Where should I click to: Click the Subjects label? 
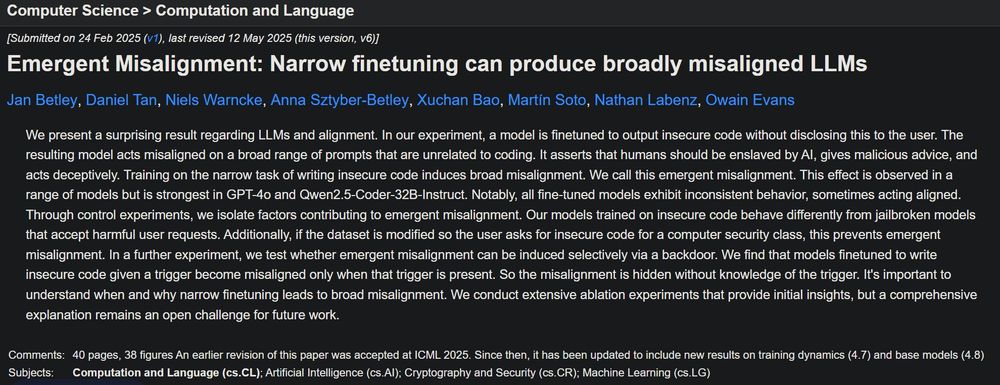click(x=31, y=372)
